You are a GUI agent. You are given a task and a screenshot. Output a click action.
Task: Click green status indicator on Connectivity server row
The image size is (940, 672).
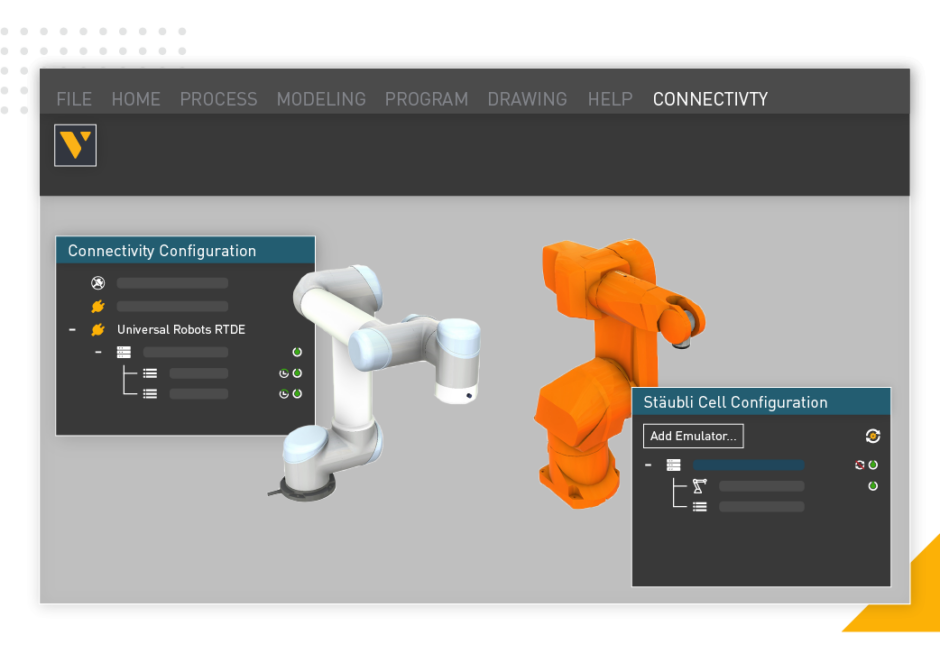[297, 352]
